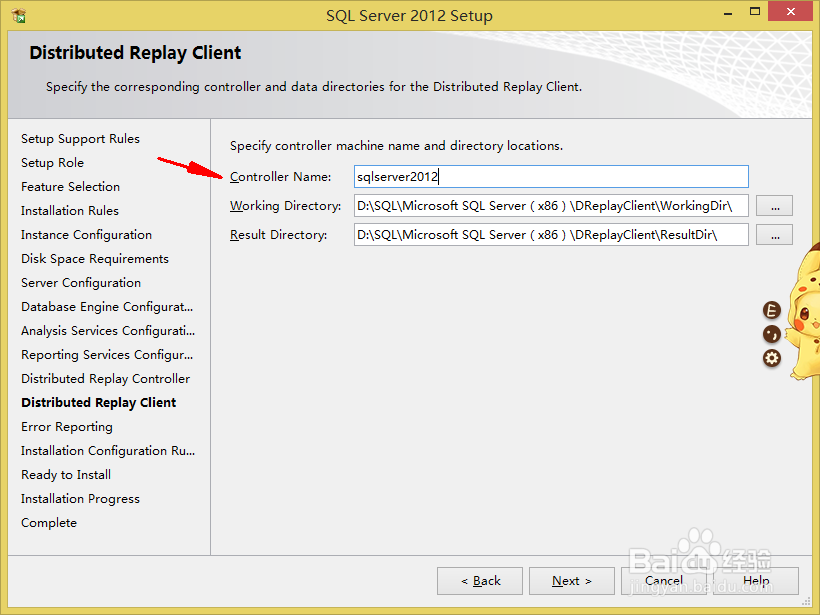This screenshot has width=820, height=615.
Task: Go back to the previous setup step
Action: coord(479,580)
